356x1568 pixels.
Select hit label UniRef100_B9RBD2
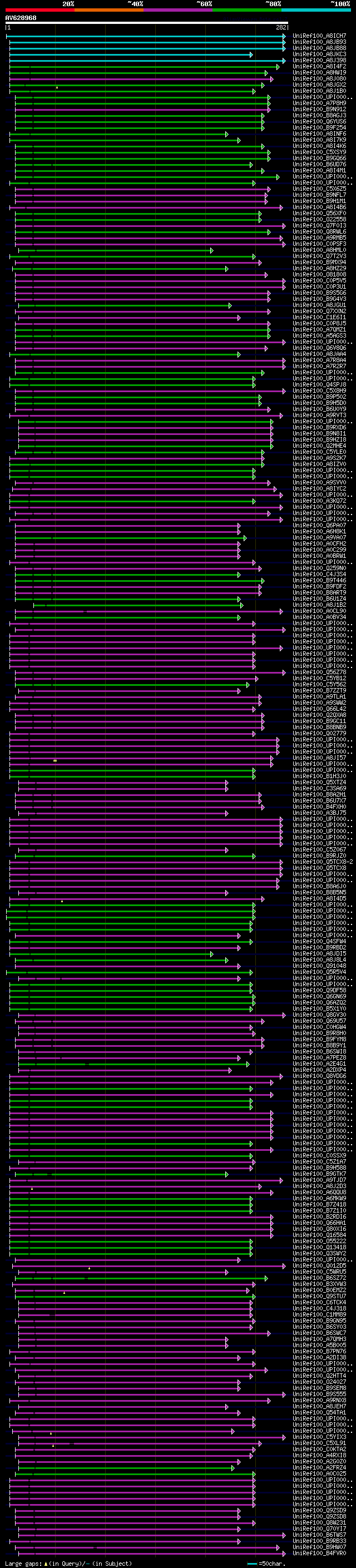pyautogui.click(x=319, y=948)
